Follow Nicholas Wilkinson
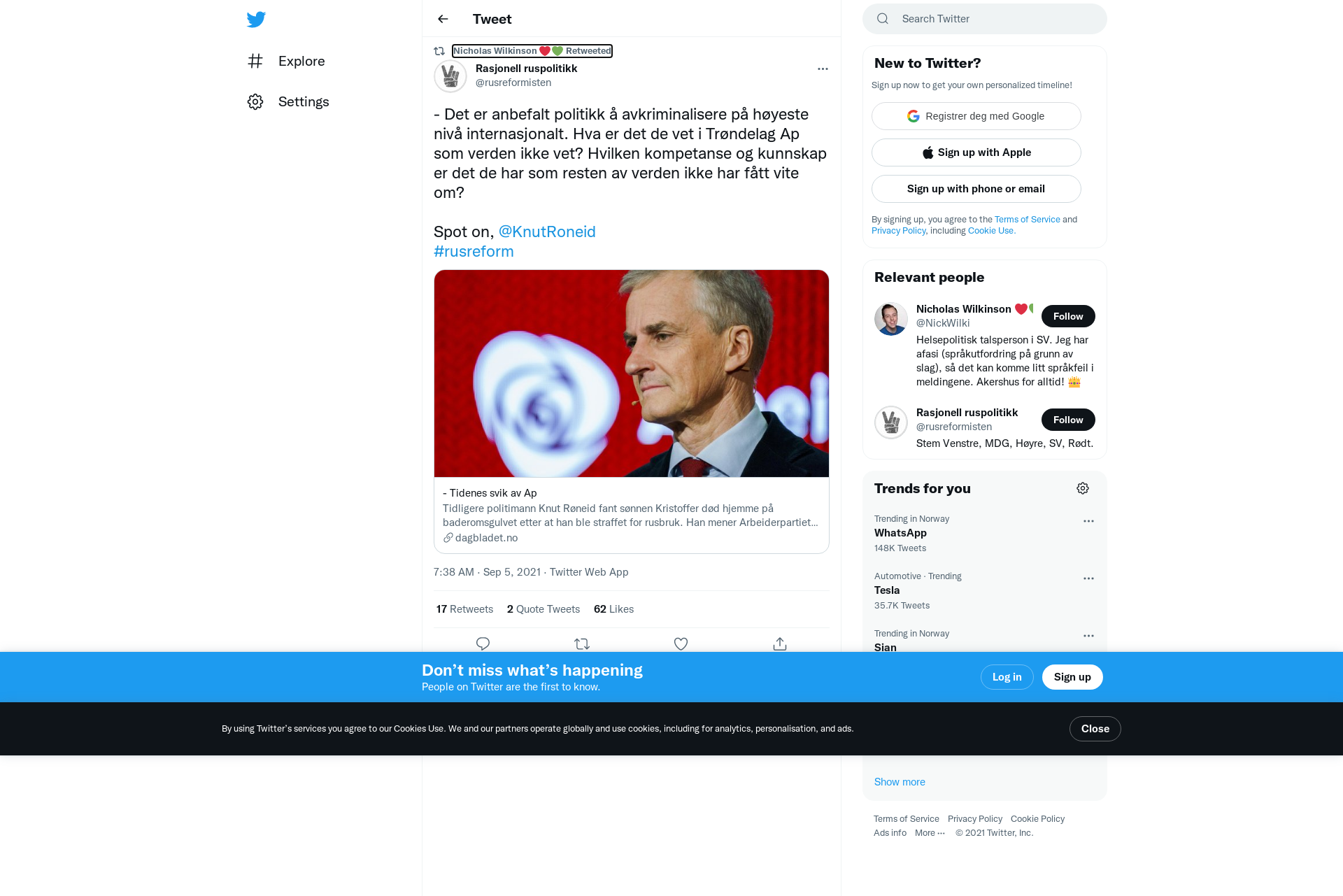Image resolution: width=1343 pixels, height=896 pixels. tap(1068, 316)
